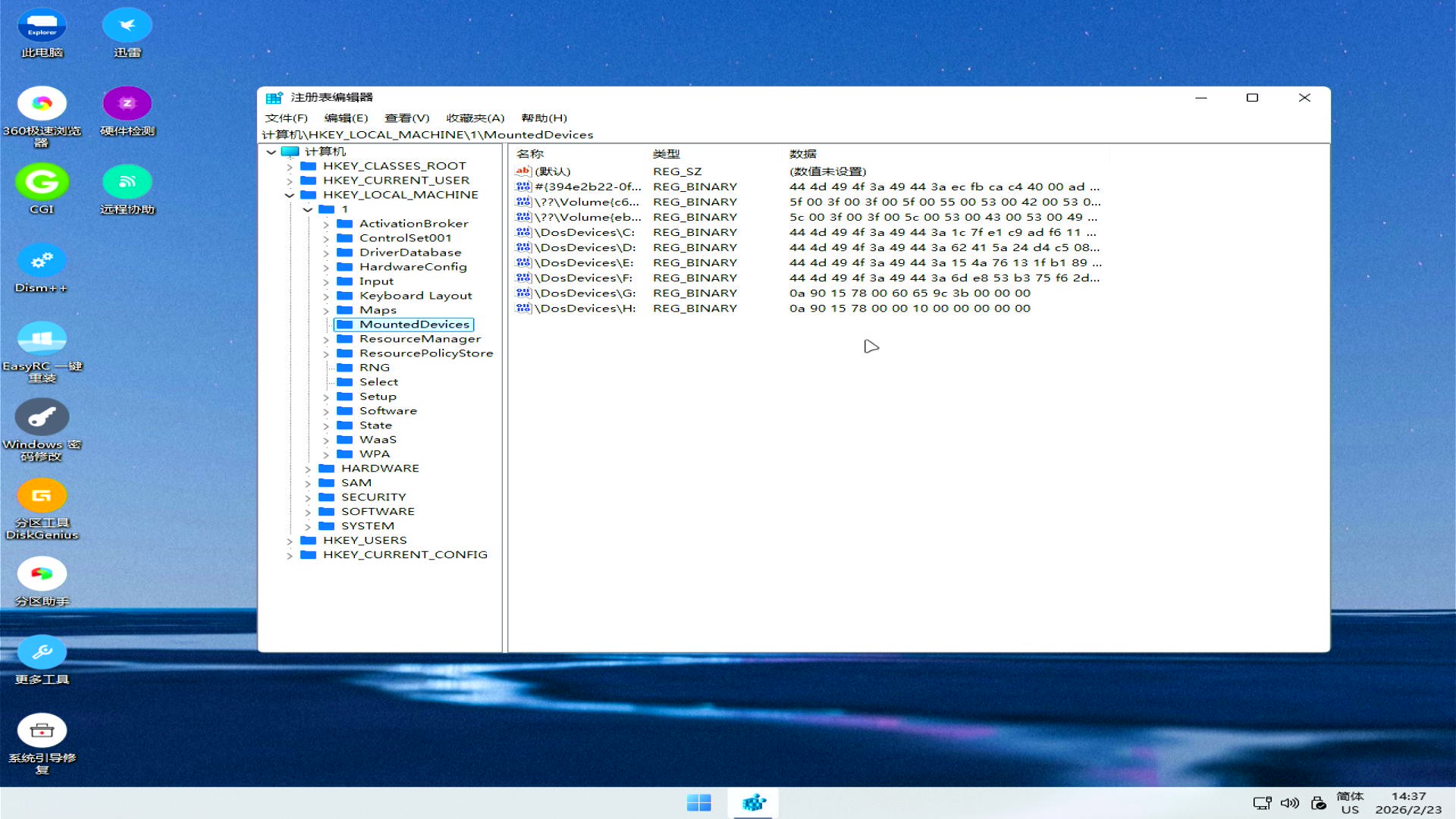Click the binary icon beside \DosDevices\H:

click(523, 308)
